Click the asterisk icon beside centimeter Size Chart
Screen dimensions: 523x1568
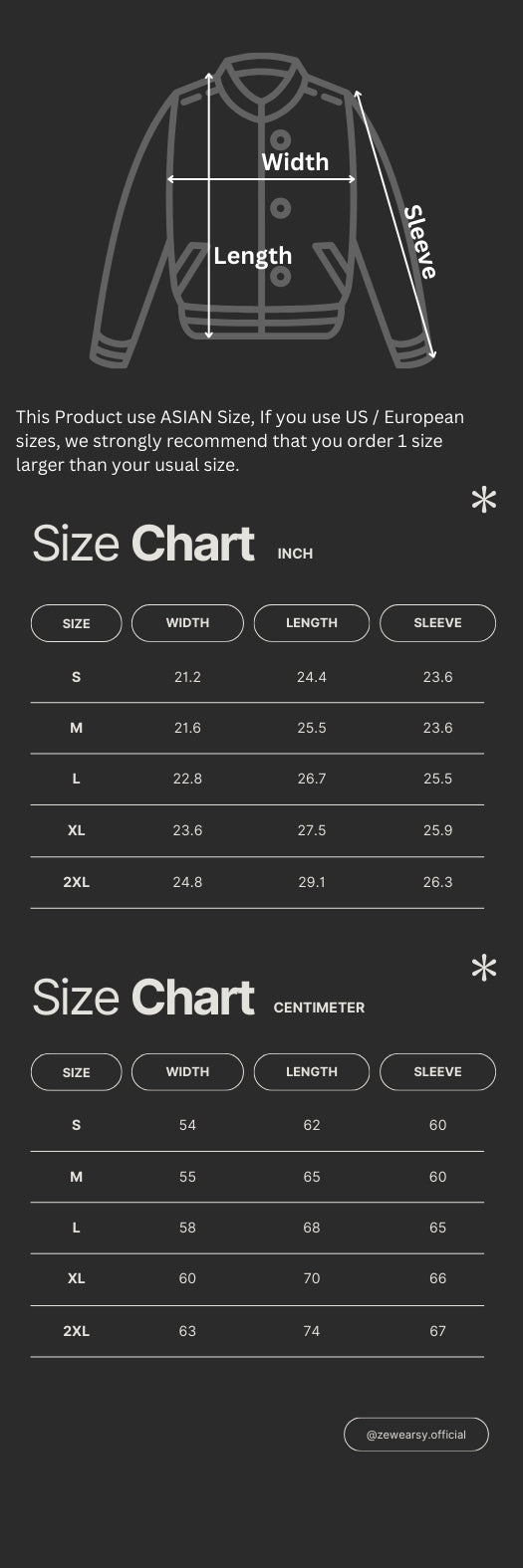point(484,969)
